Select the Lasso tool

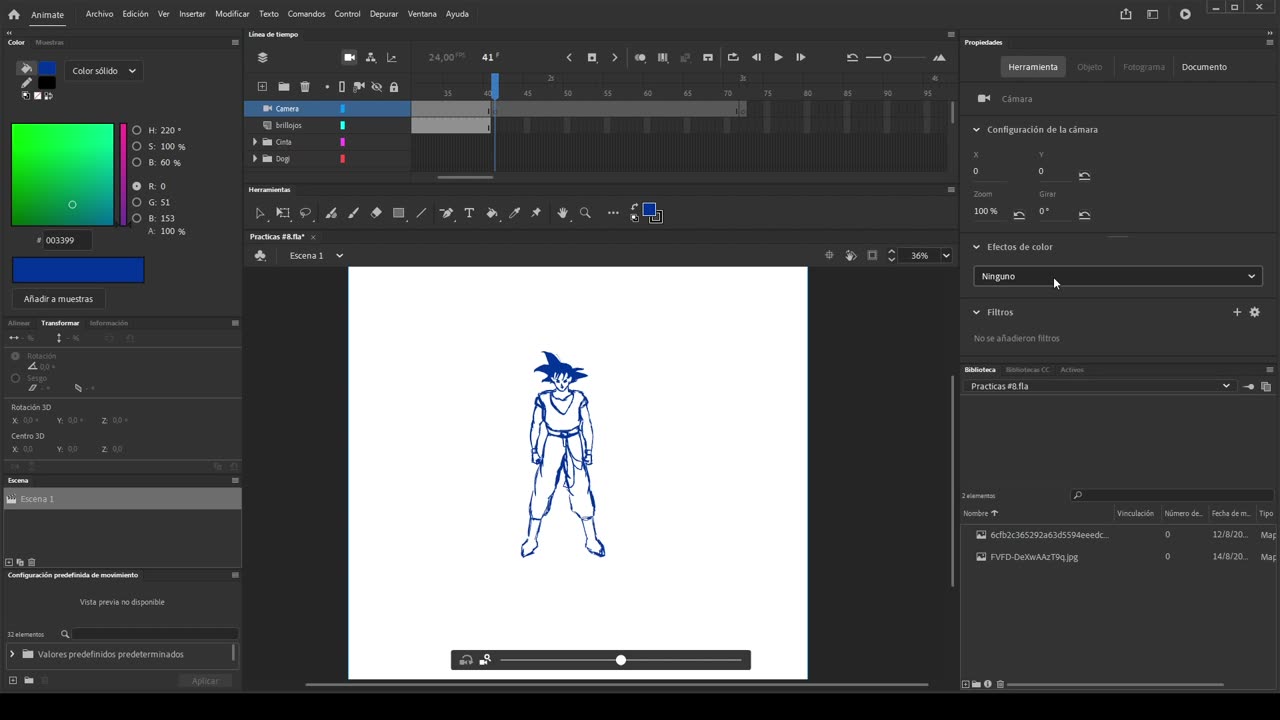tap(306, 213)
